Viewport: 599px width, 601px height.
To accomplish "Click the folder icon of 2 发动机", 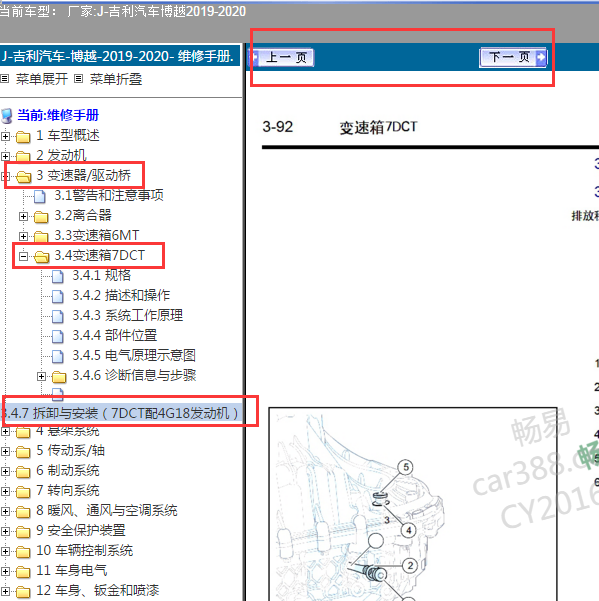I will click(x=23, y=156).
